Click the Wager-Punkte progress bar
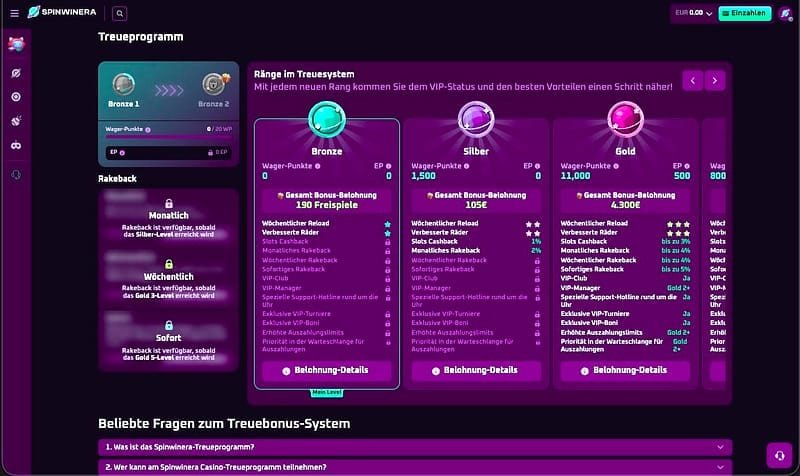Image resolution: width=800 pixels, height=476 pixels. coord(168,138)
